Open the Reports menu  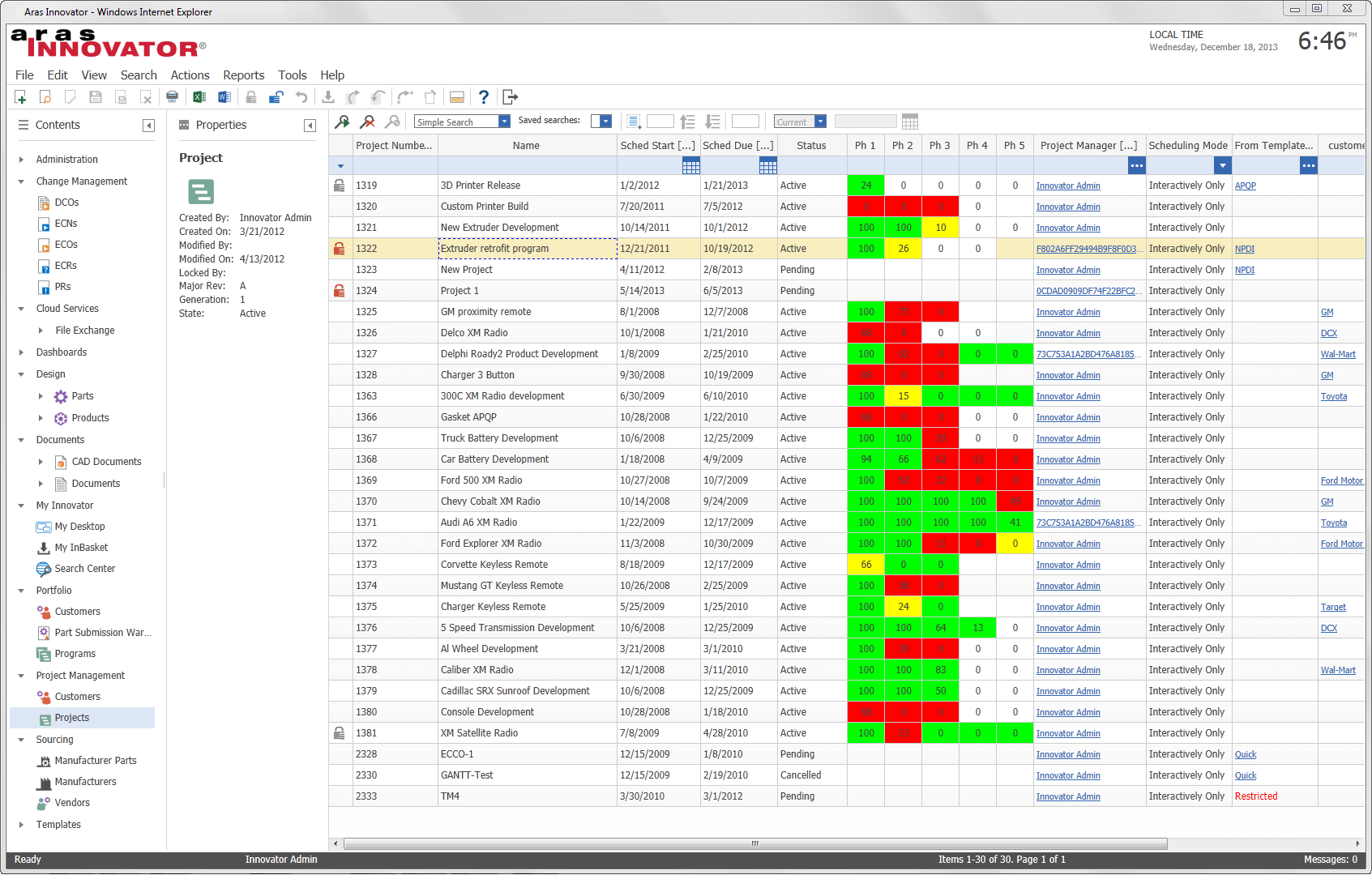pyautogui.click(x=243, y=75)
